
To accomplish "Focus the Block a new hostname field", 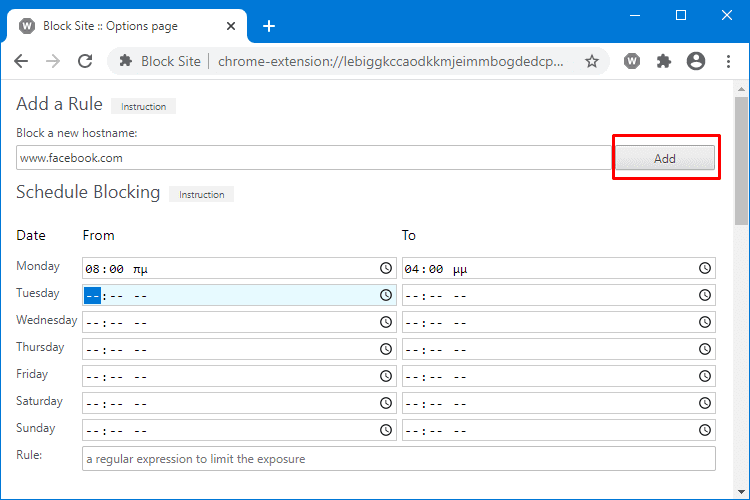I will click(x=314, y=158).
